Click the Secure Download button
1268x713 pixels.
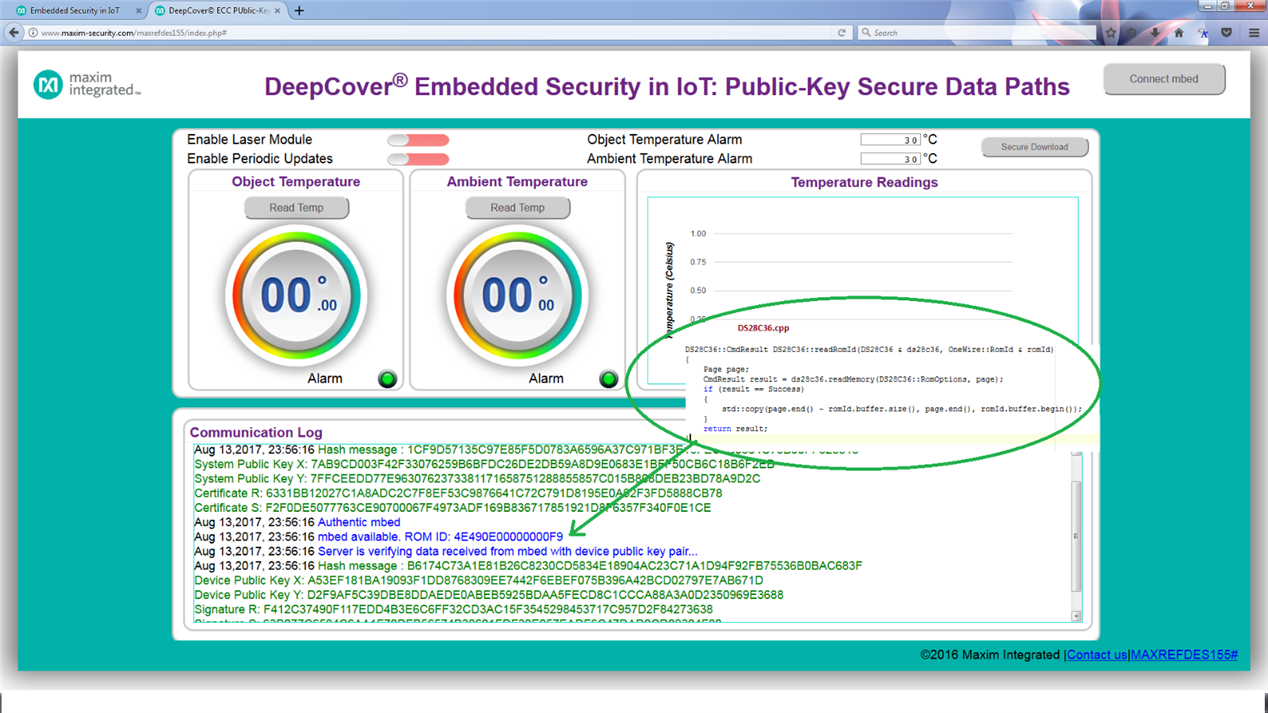coord(1034,147)
